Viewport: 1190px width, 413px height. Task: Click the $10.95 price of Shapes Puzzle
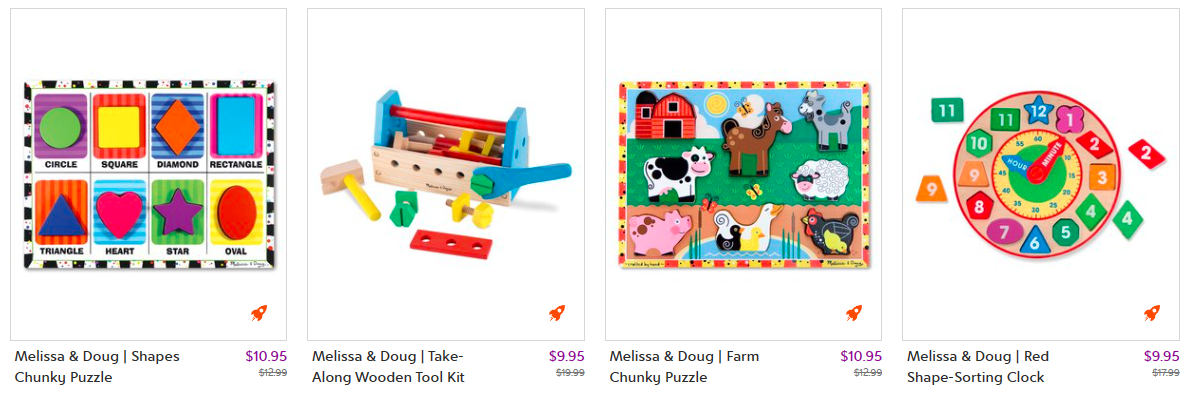click(x=266, y=356)
